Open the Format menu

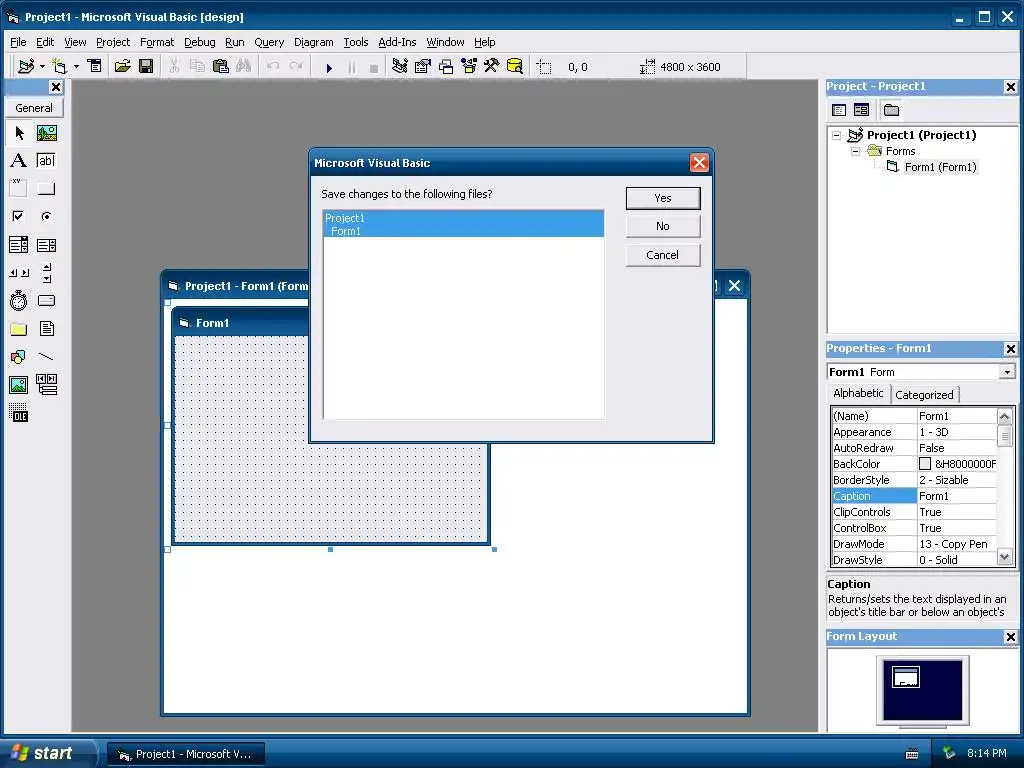coord(157,42)
